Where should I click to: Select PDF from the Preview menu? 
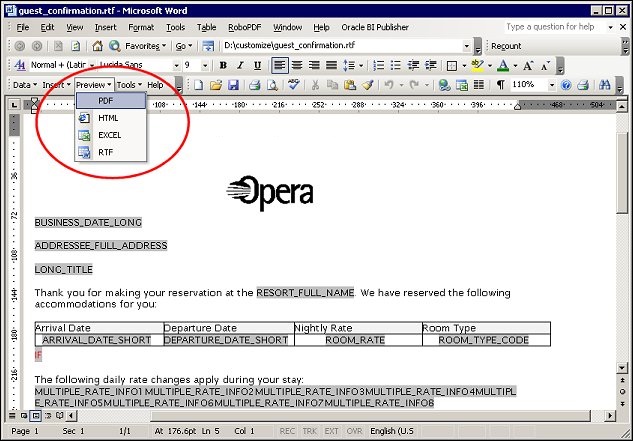tap(105, 101)
